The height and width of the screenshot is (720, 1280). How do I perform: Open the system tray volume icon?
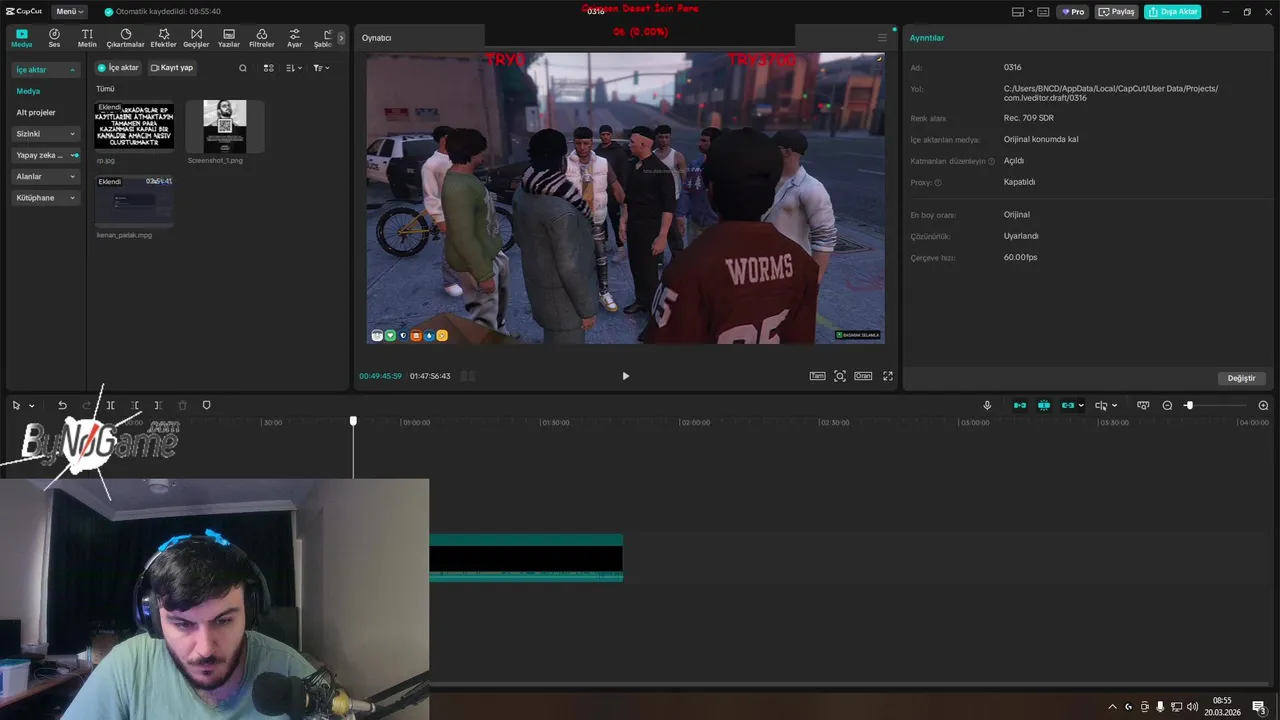pos(1192,707)
